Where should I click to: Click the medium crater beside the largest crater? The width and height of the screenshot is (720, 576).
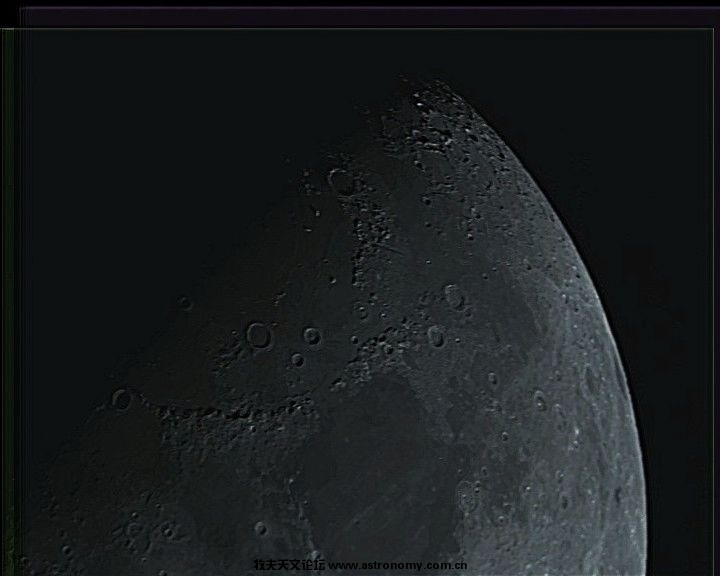coord(311,336)
